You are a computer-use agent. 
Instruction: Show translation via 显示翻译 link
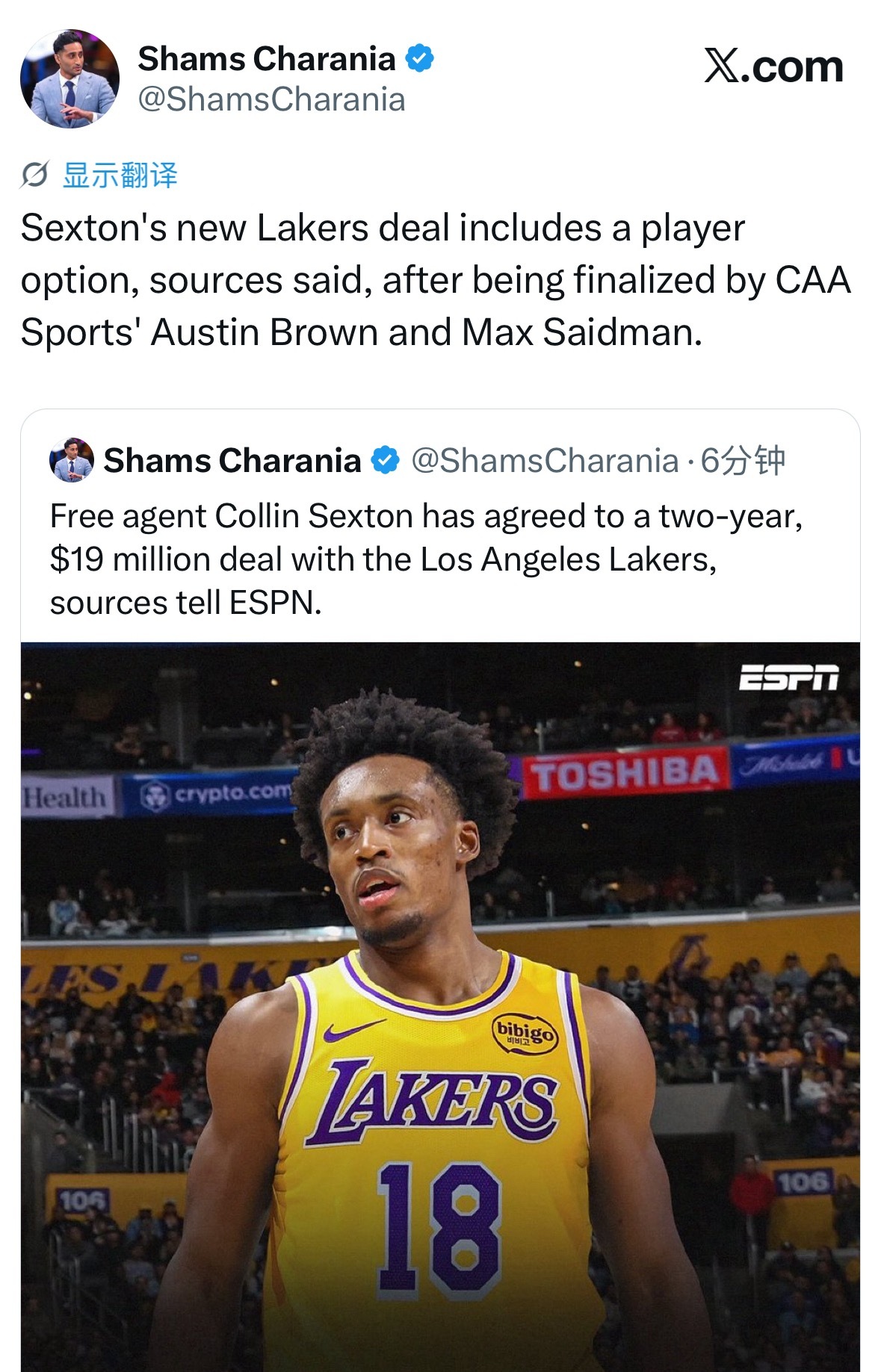[120, 176]
